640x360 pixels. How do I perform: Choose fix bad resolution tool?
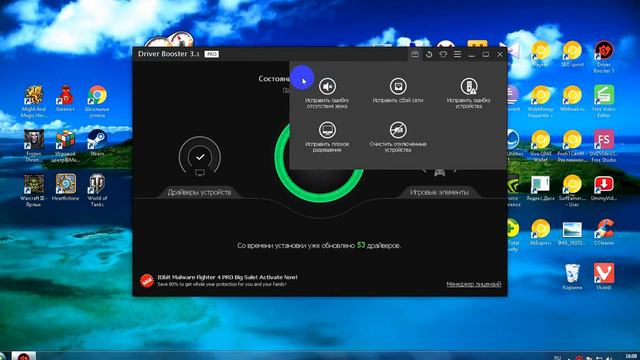coord(327,137)
